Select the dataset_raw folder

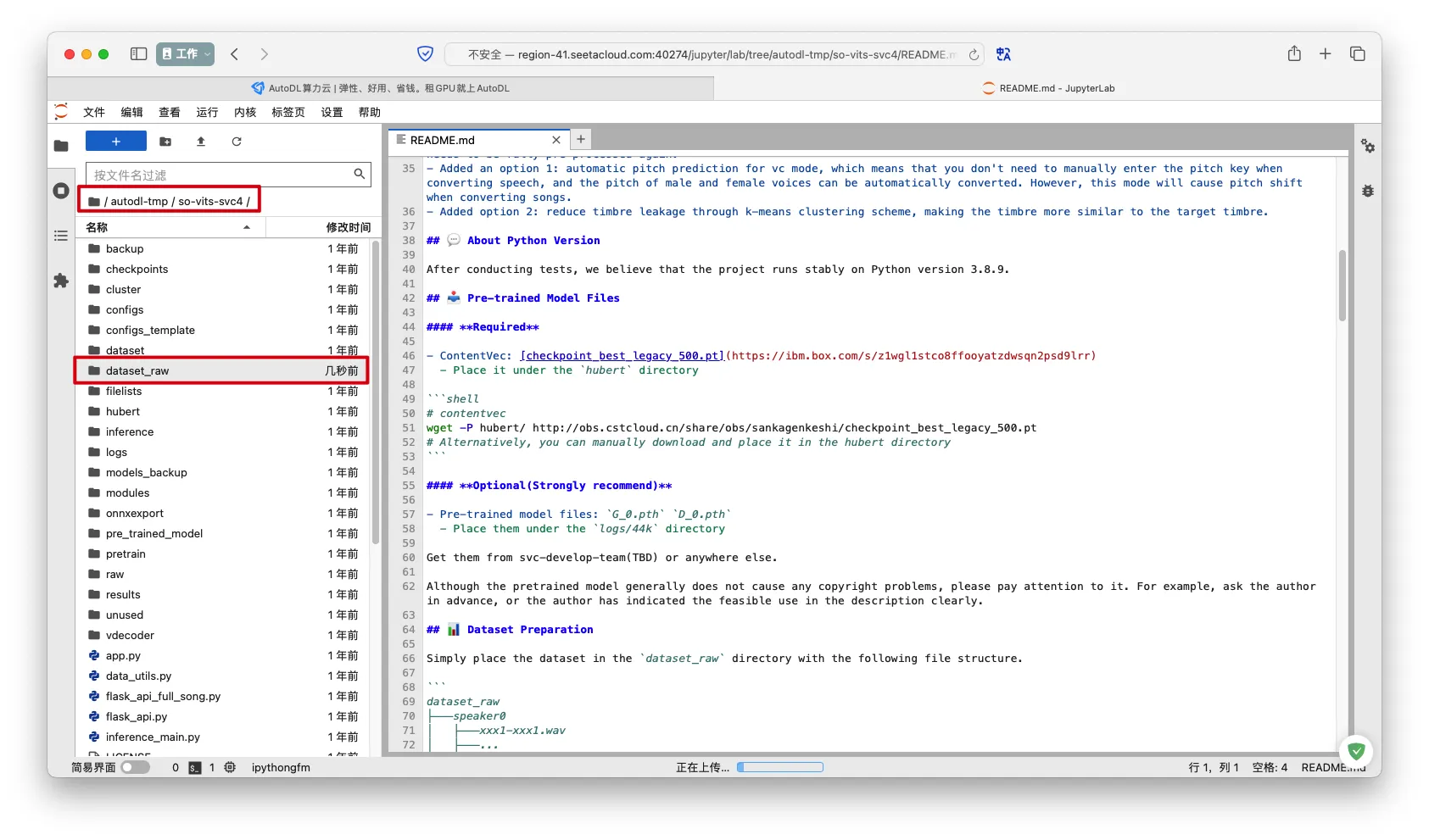pyautogui.click(x=223, y=371)
